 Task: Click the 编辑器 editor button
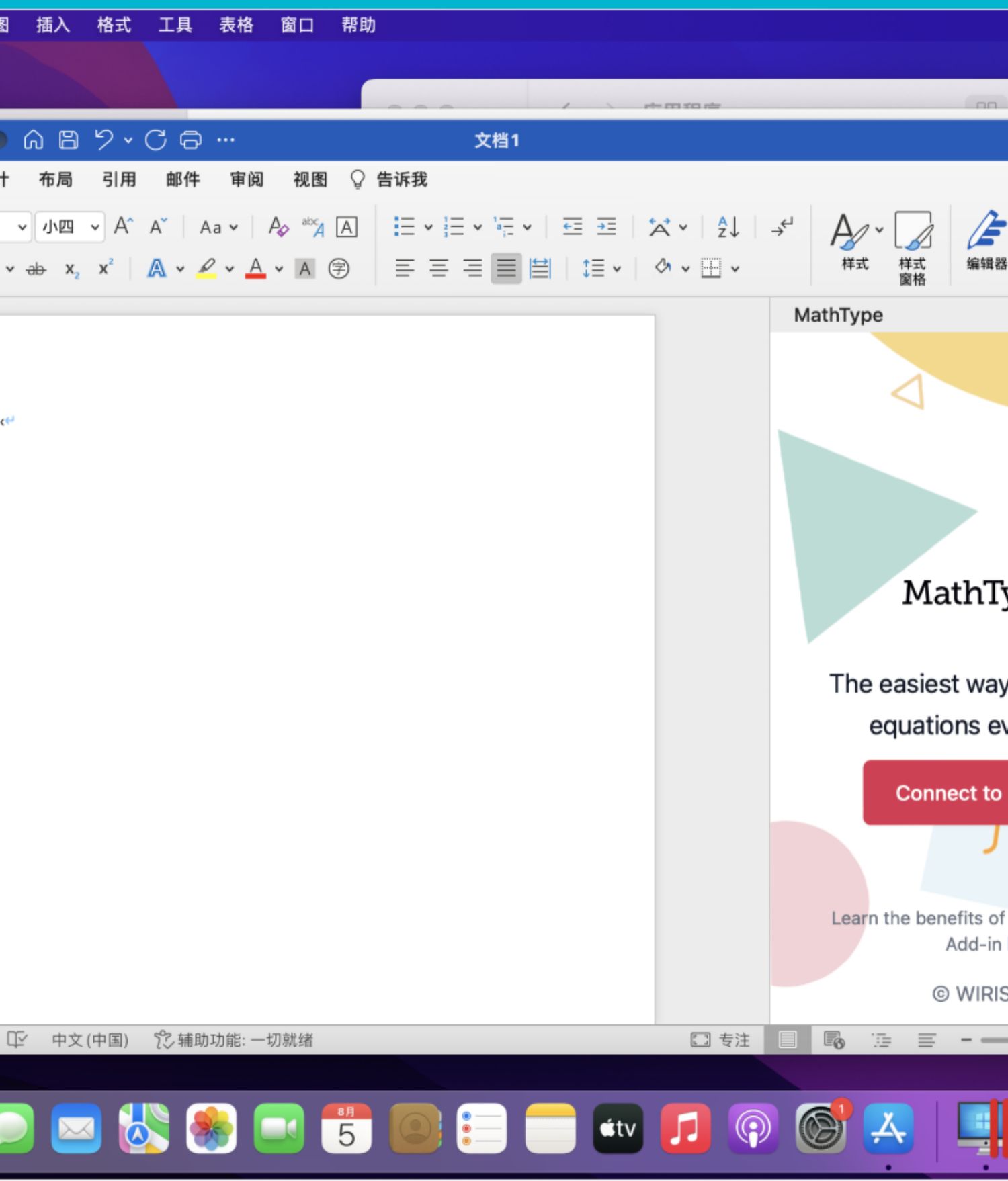click(986, 241)
